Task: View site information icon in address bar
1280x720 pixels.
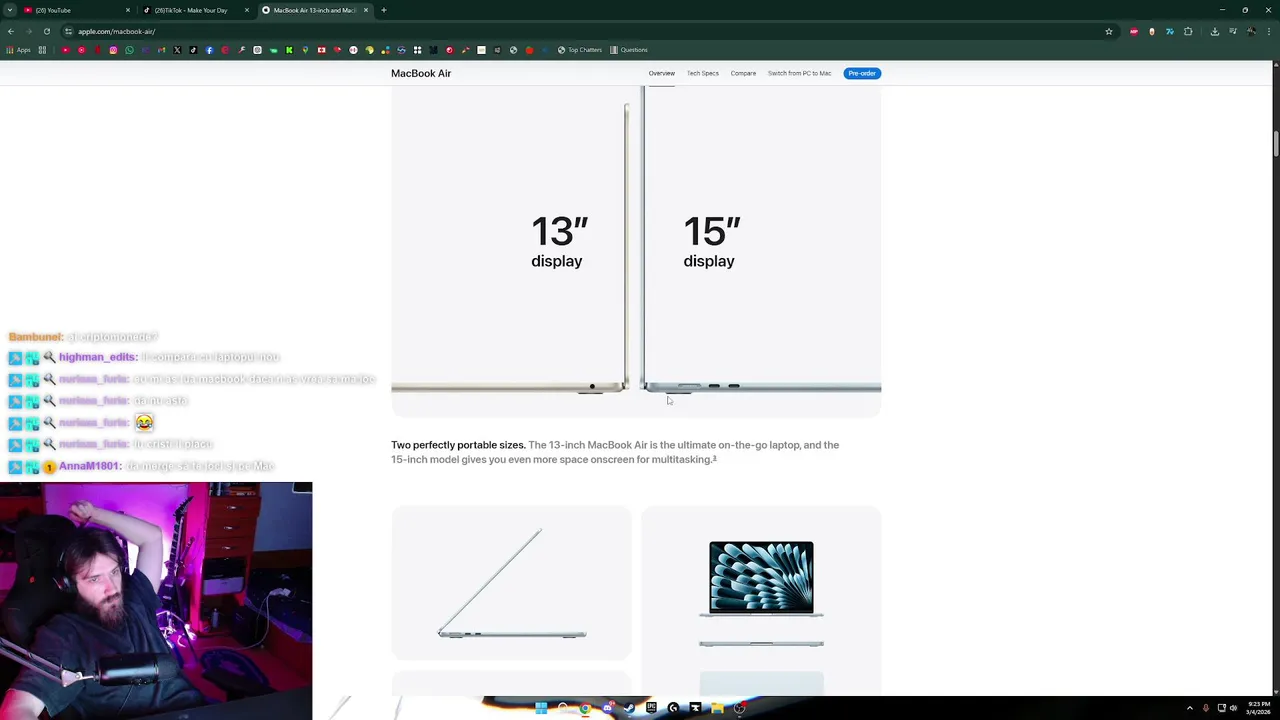Action: [69, 31]
